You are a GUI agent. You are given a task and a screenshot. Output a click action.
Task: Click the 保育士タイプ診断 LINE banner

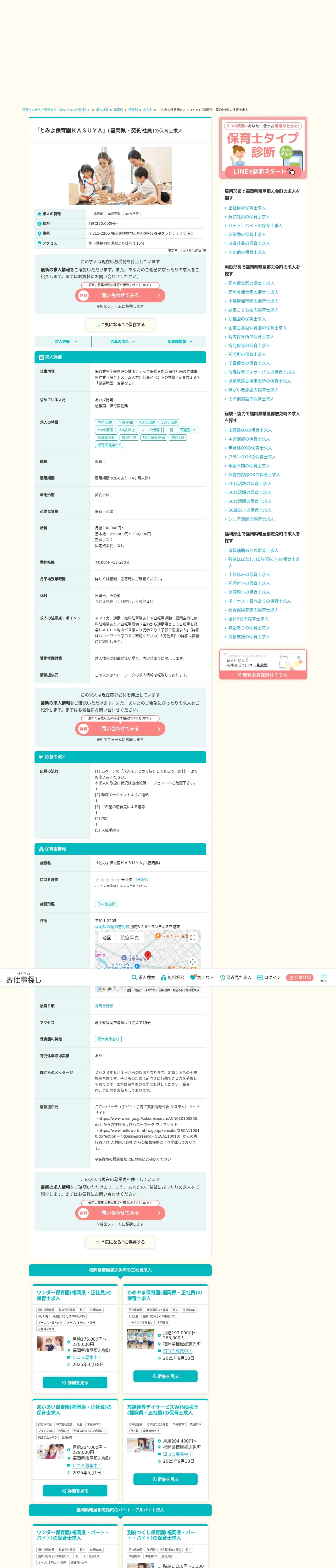pyautogui.click(x=263, y=148)
